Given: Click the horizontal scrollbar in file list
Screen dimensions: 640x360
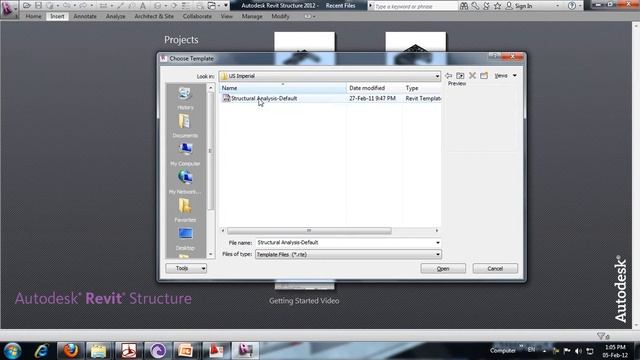Looking at the screenshot, I should point(309,231).
